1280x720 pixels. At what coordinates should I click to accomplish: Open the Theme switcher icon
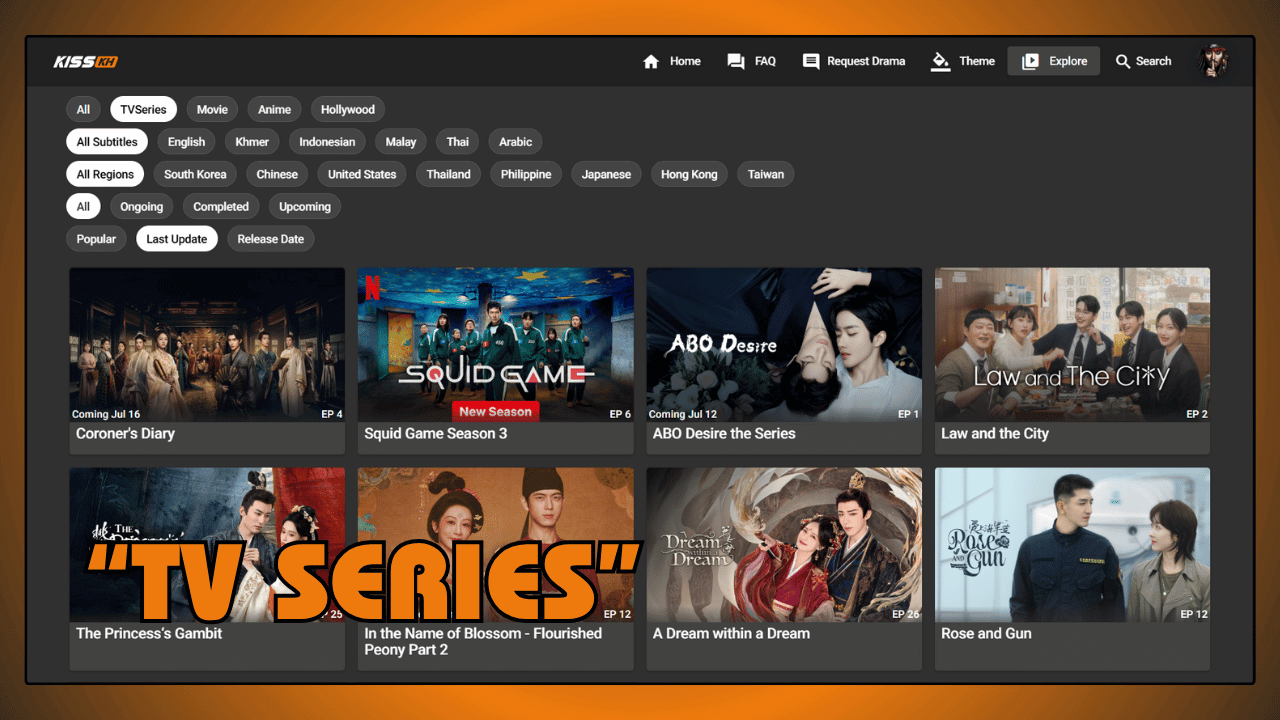pyautogui.click(x=941, y=61)
